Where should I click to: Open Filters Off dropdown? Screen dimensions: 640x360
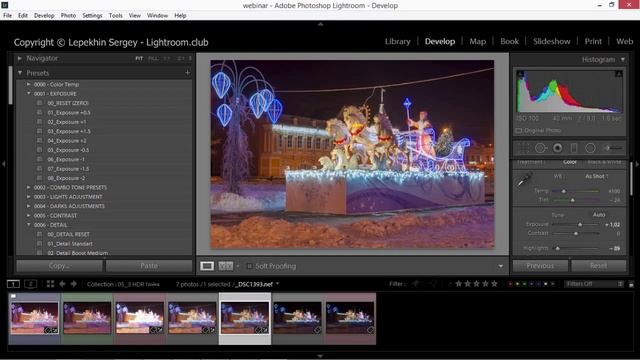pos(594,284)
